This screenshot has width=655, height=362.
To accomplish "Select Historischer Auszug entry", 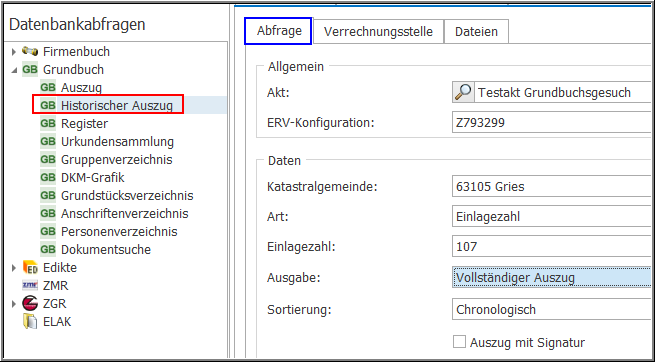I will click(117, 105).
